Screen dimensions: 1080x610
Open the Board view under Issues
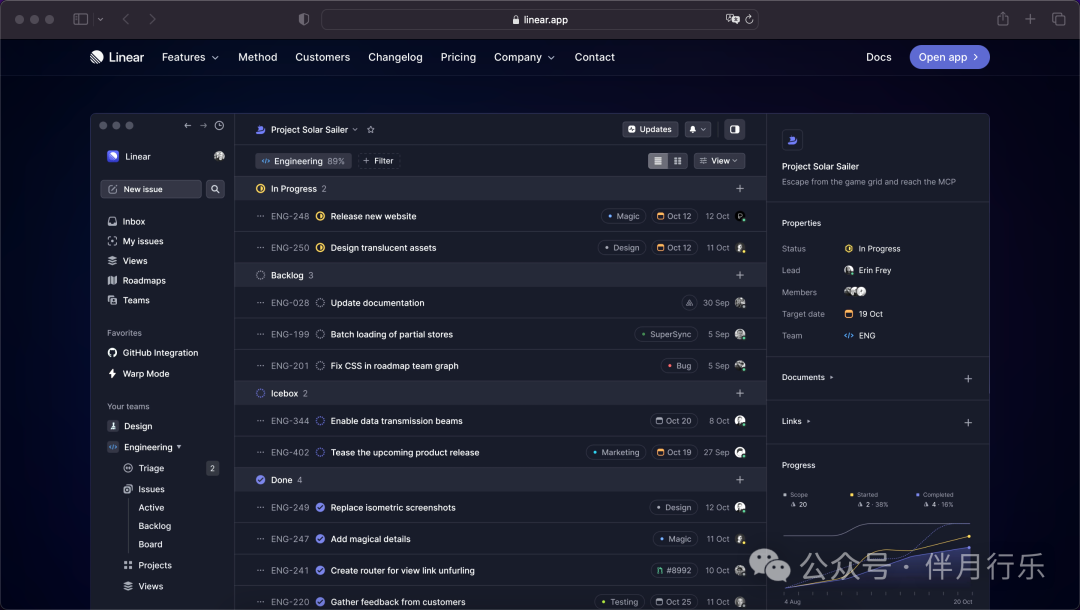(150, 544)
